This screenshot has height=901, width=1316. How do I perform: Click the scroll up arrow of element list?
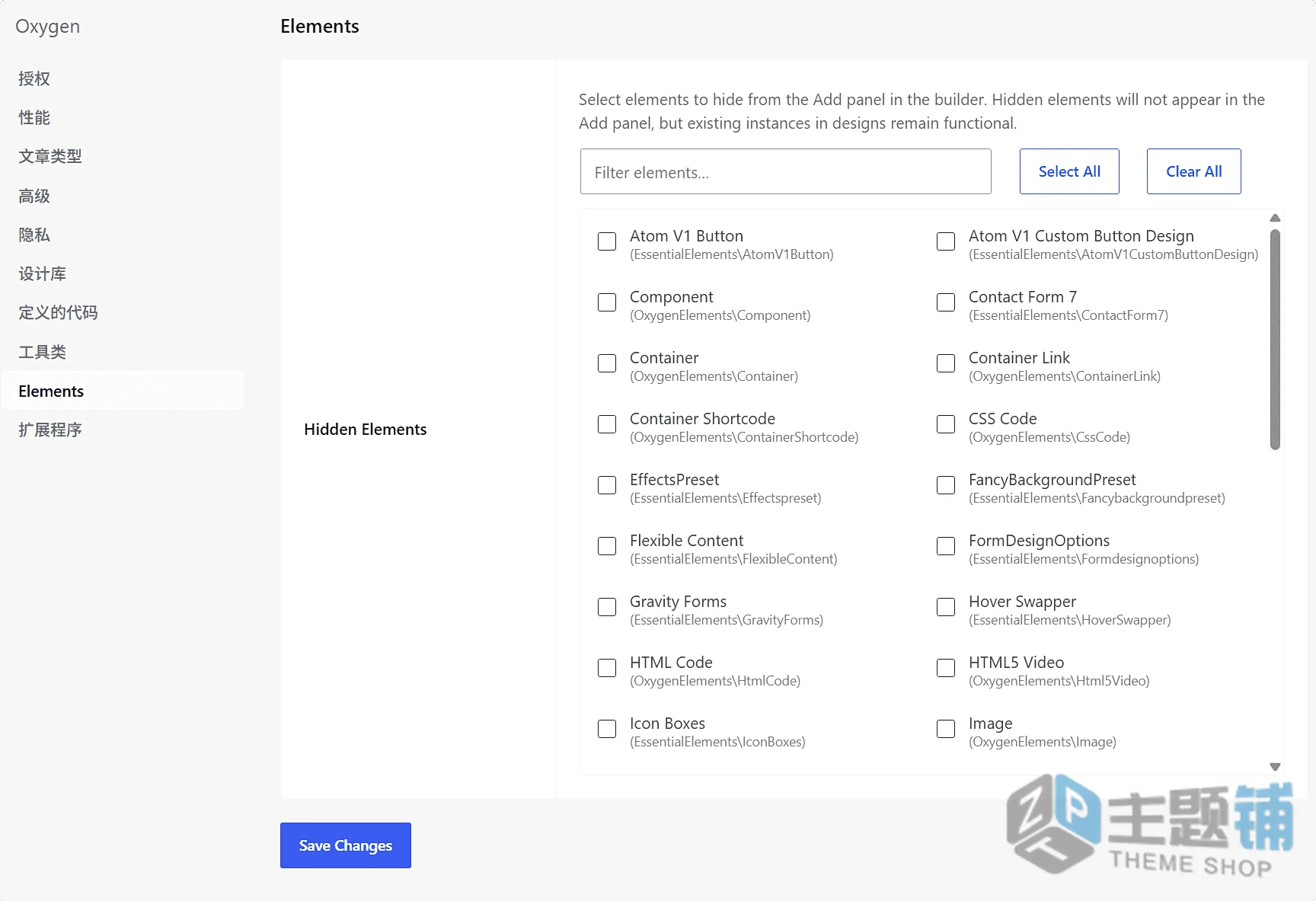point(1275,219)
